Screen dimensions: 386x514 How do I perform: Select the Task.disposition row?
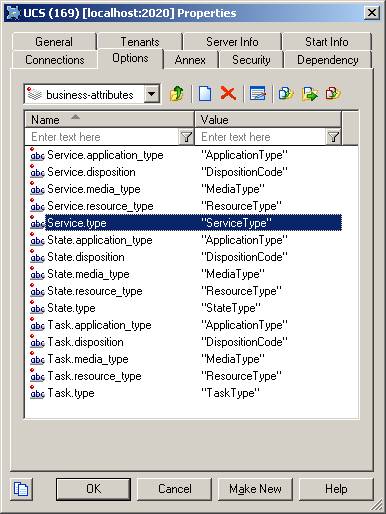point(186,342)
